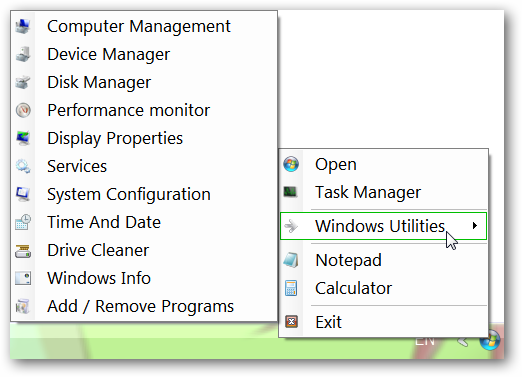Viewport: 522px width, 377px height.
Task: Click the Device Manager icon
Action: (x=23, y=54)
